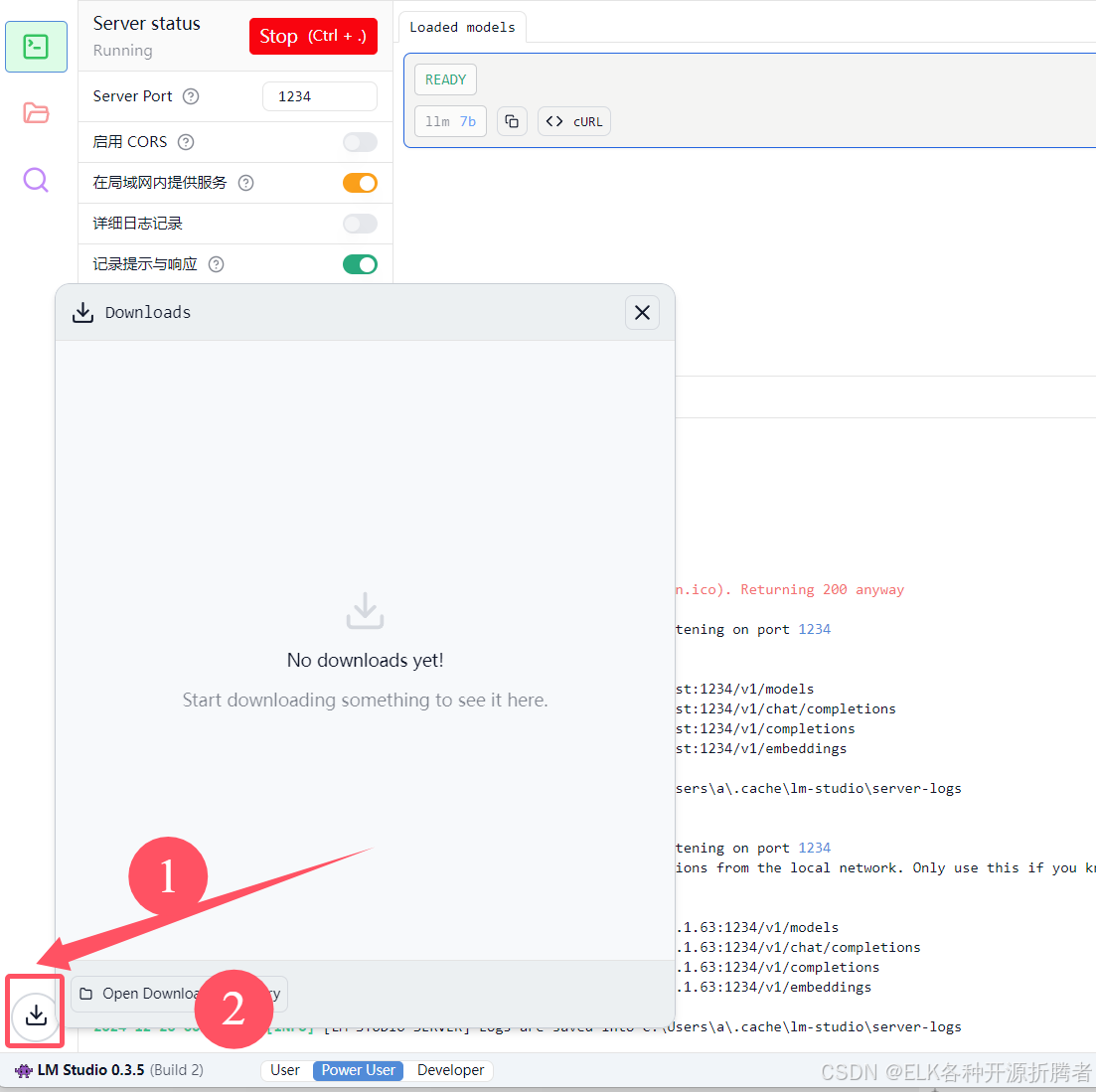1096x1092 pixels.
Task: Click the LM Studio logo icon in status bar
Action: tap(24, 1070)
